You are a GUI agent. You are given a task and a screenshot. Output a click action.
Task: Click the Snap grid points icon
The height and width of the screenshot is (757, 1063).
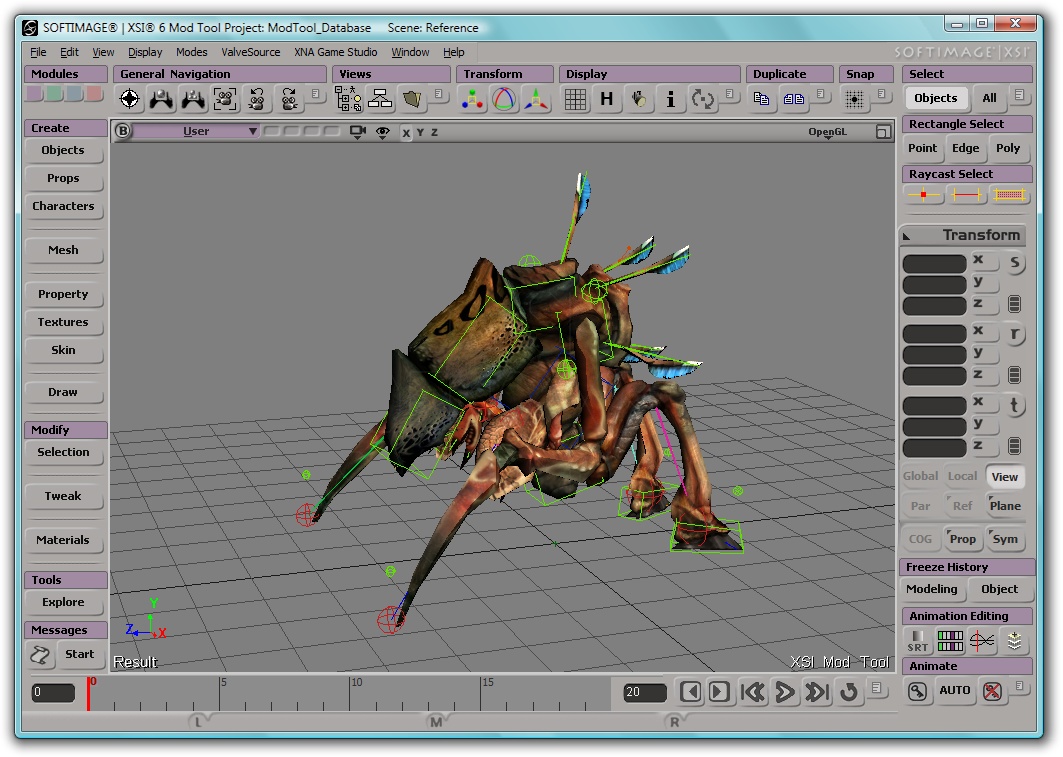point(854,98)
